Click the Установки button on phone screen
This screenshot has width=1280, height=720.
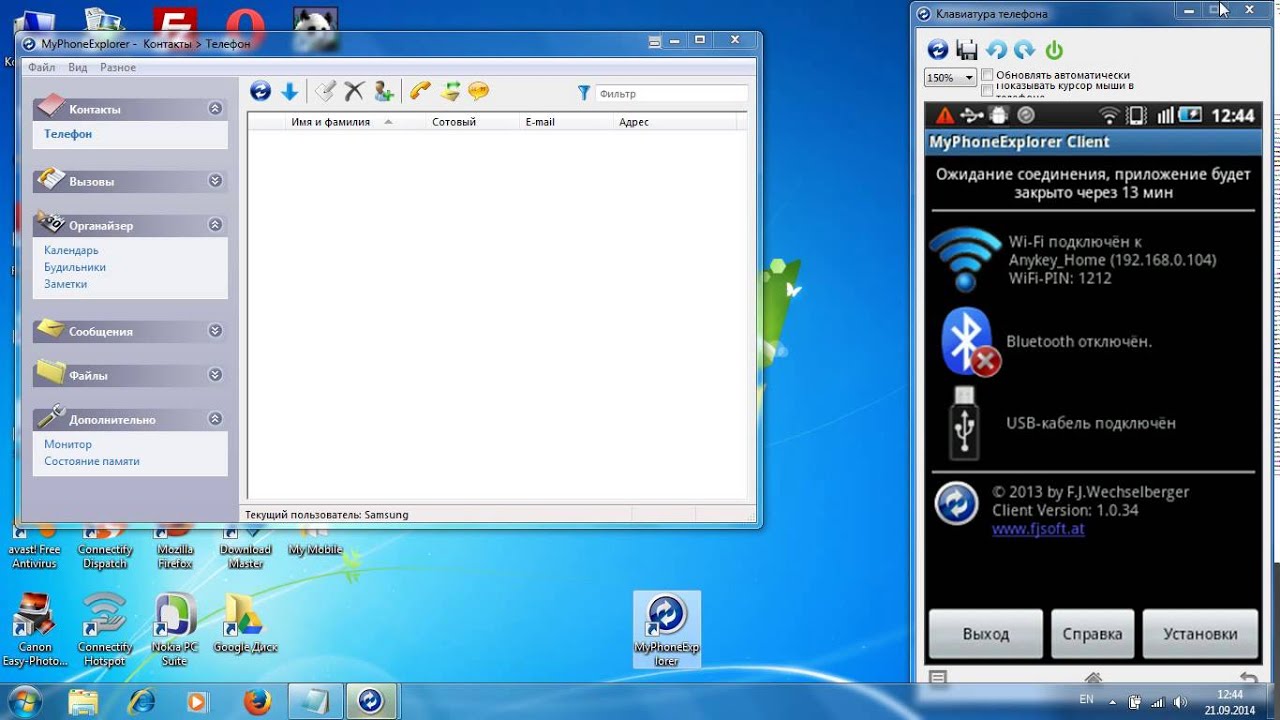coord(1200,634)
